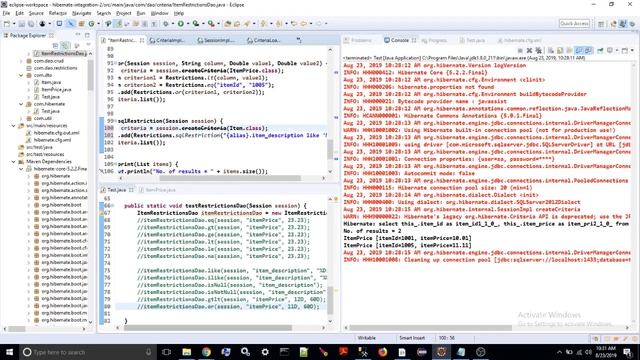Click the Pin Console icon

tap(600, 51)
